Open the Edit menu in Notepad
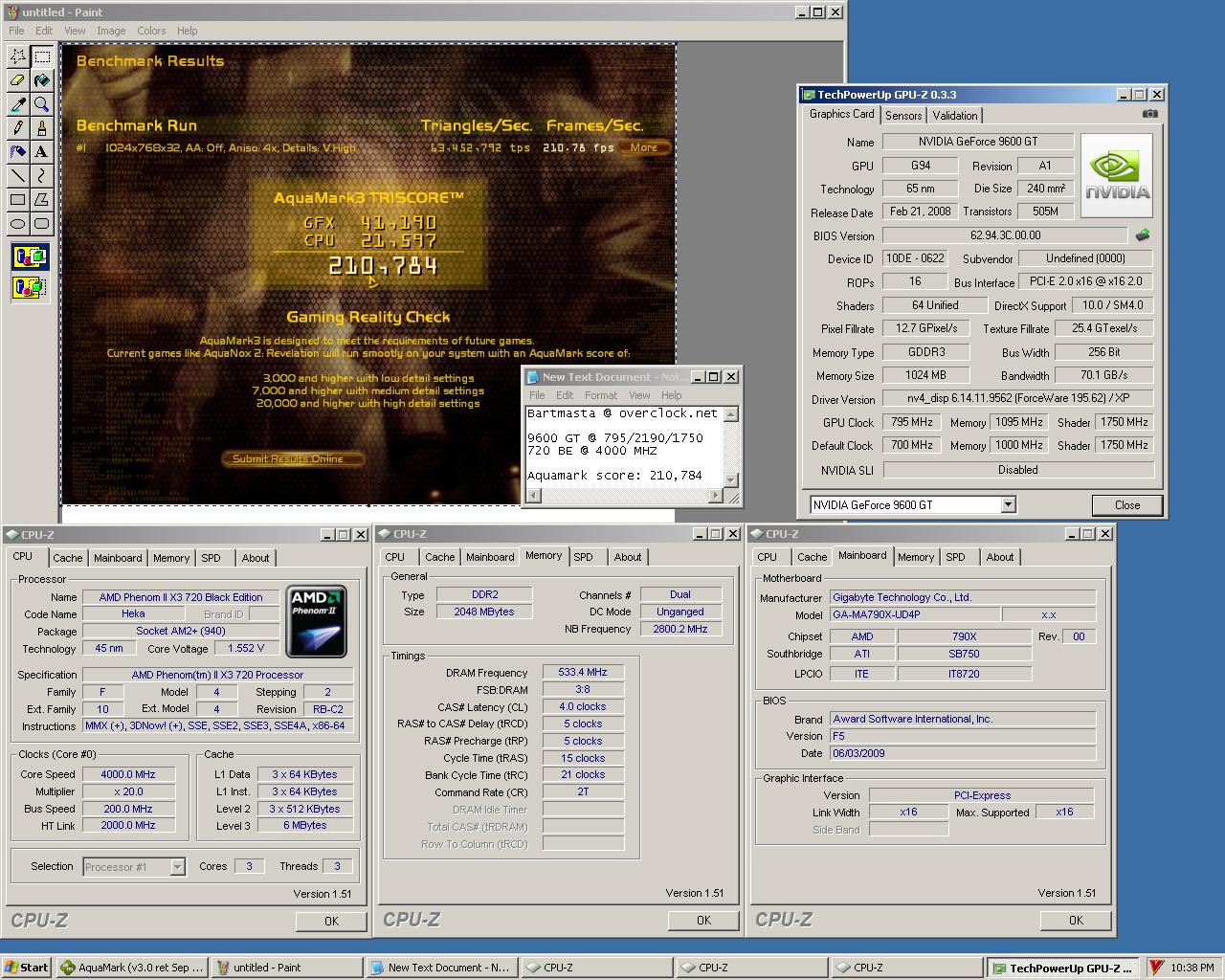This screenshot has width=1225, height=980. click(565, 395)
